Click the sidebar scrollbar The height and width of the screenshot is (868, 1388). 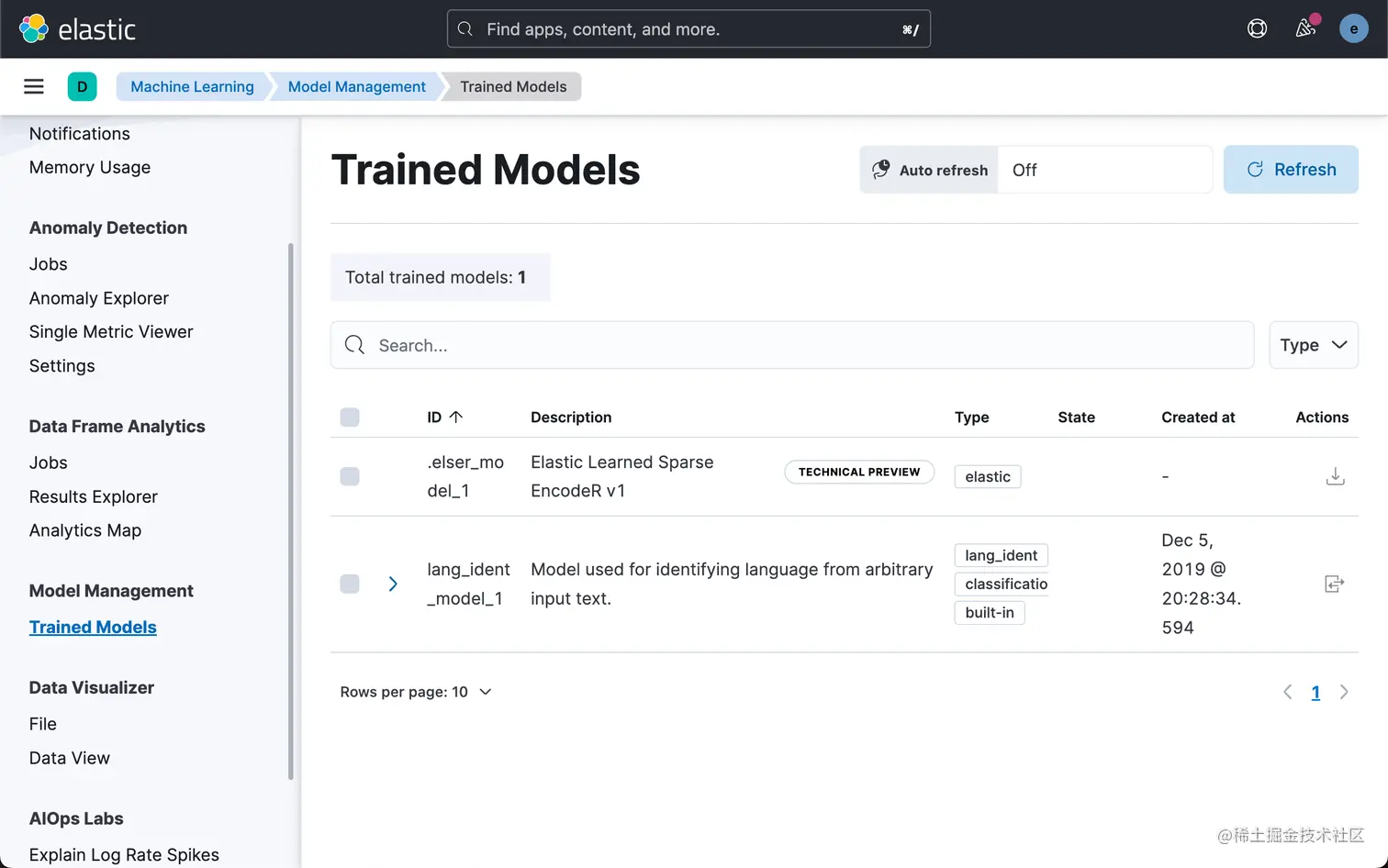291,511
